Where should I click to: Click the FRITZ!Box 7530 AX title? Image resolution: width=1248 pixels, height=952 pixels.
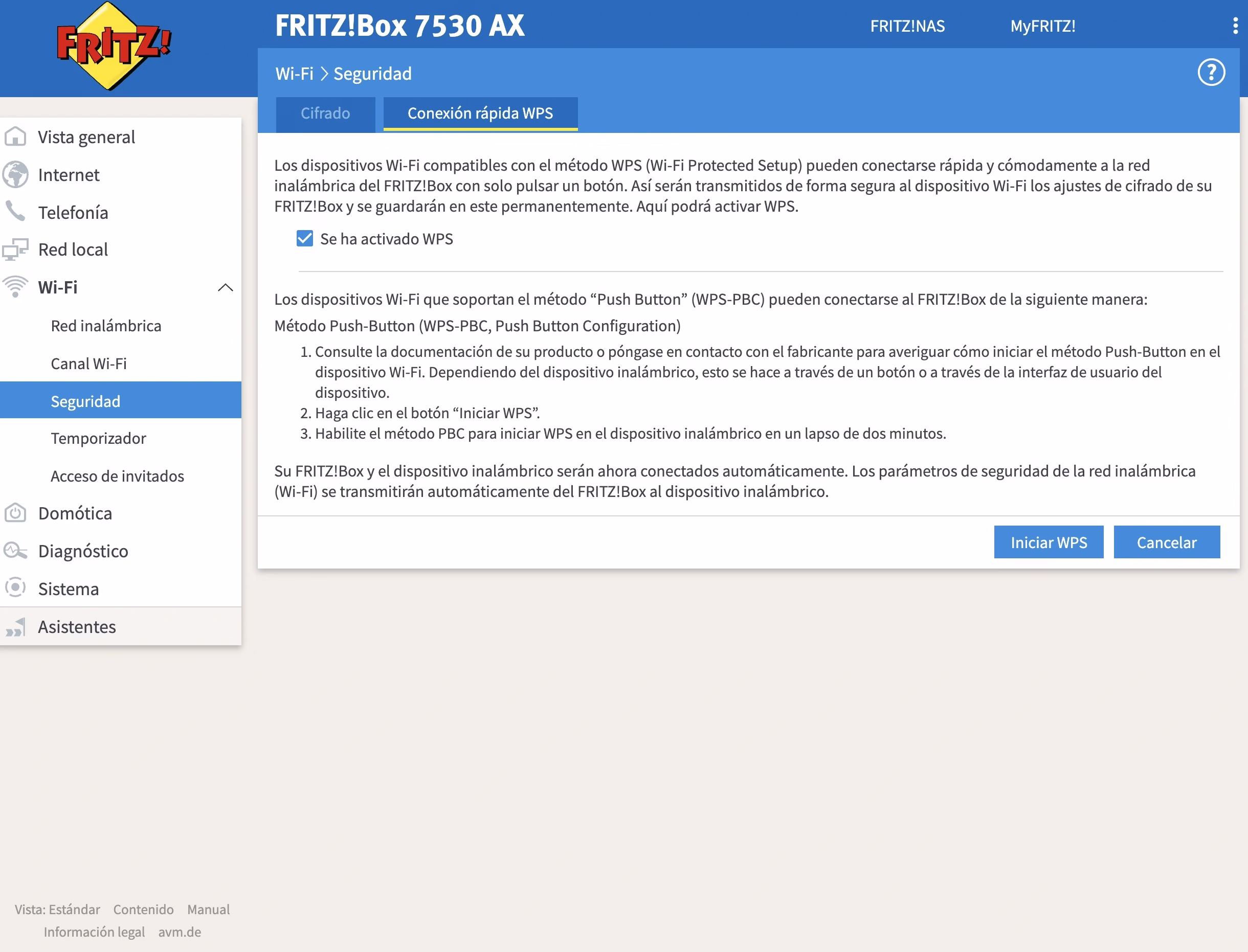[x=399, y=26]
